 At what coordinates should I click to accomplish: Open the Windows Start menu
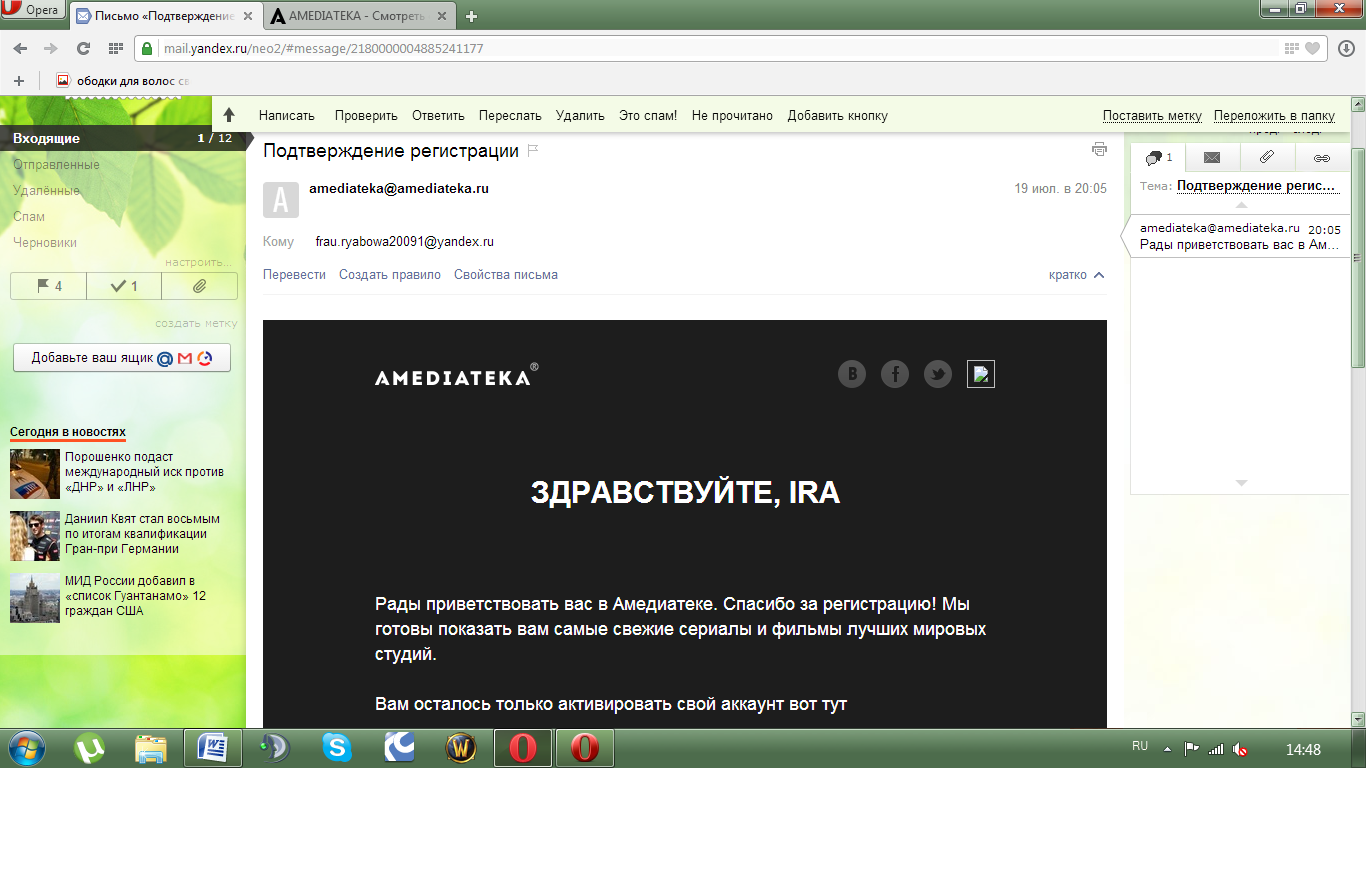[26, 748]
